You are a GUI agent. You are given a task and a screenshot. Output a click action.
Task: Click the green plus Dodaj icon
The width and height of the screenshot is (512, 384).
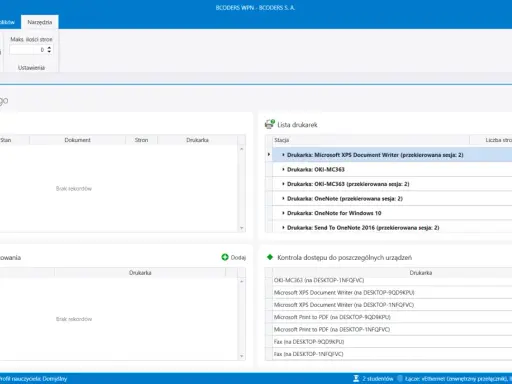[x=225, y=257]
